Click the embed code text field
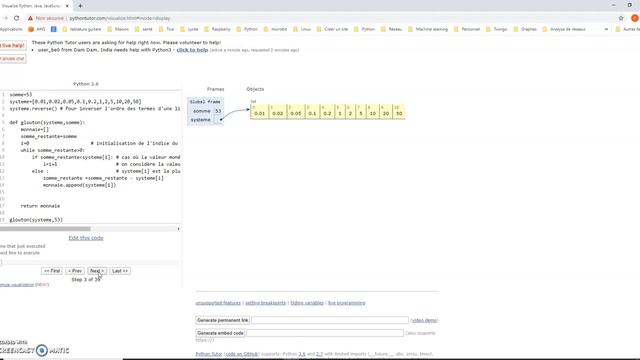640x360 pixels. 325,333
